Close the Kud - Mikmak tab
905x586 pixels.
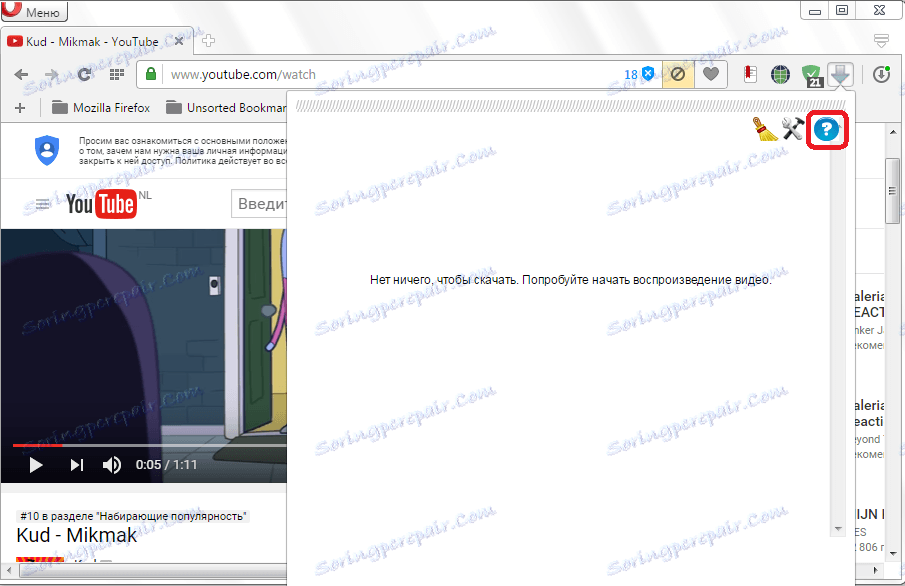pyautogui.click(x=179, y=42)
